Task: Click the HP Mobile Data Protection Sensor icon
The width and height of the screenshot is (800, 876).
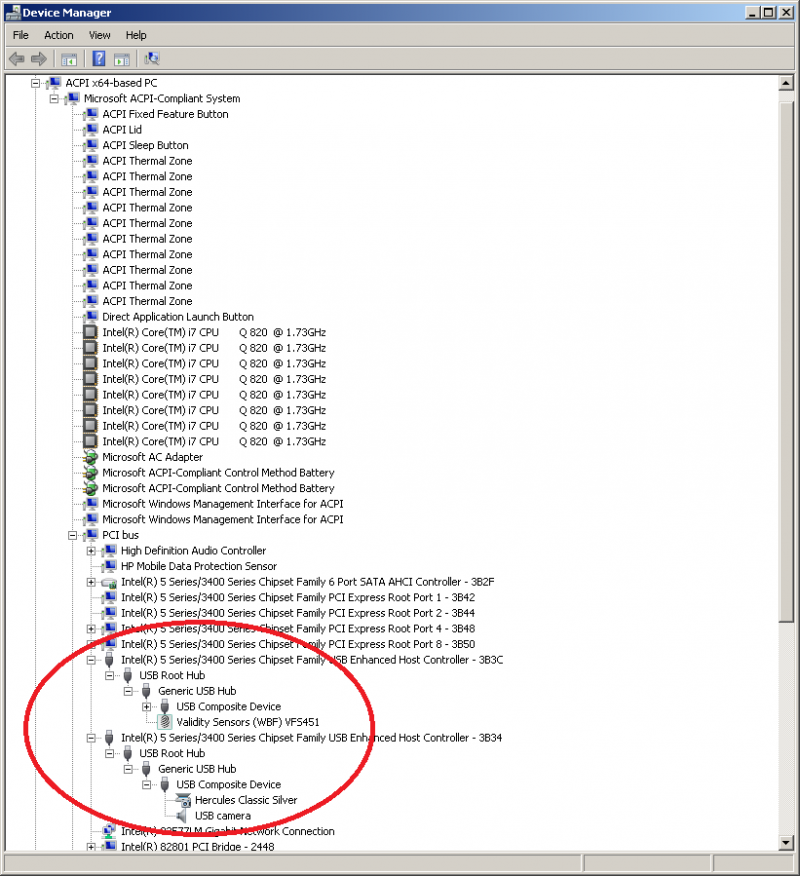Action: click(x=109, y=566)
